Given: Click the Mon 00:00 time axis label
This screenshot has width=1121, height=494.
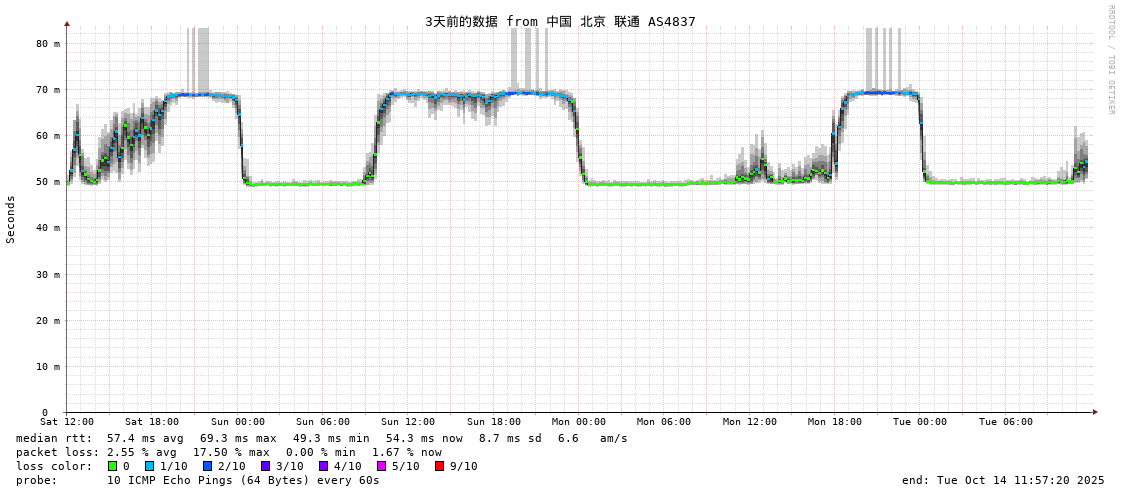Looking at the screenshot, I should tap(578, 422).
